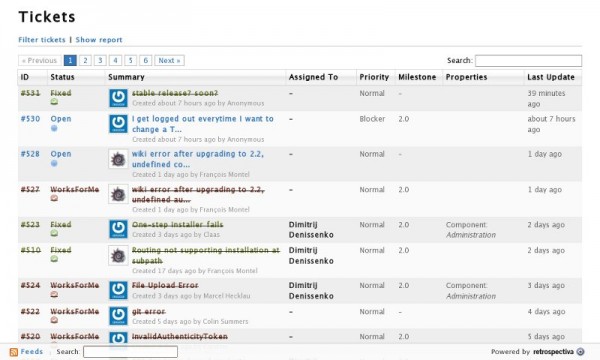Click green status bubble for ticket #523
Viewport: 600px width, 360px height.
(x=54, y=233)
